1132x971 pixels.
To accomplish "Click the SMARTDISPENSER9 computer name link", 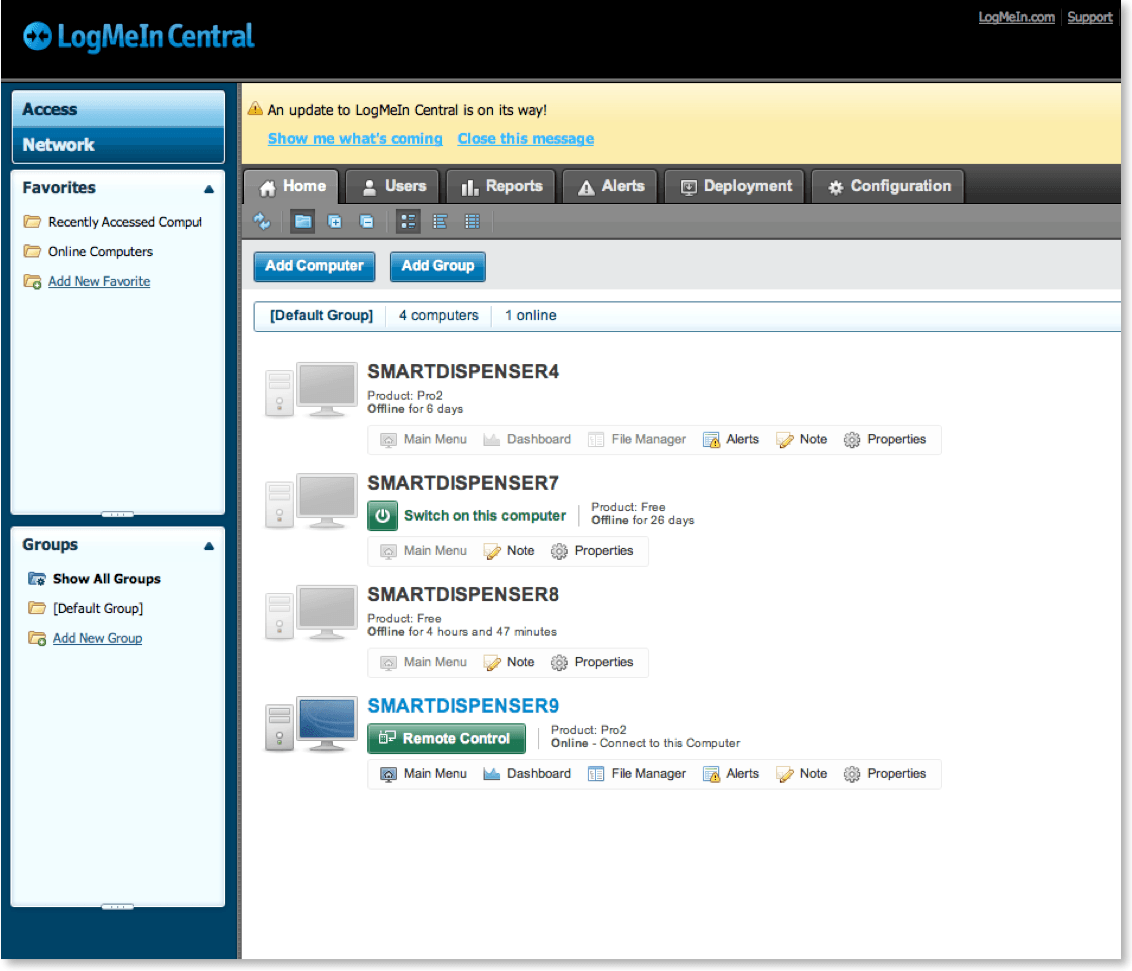I will (x=463, y=706).
